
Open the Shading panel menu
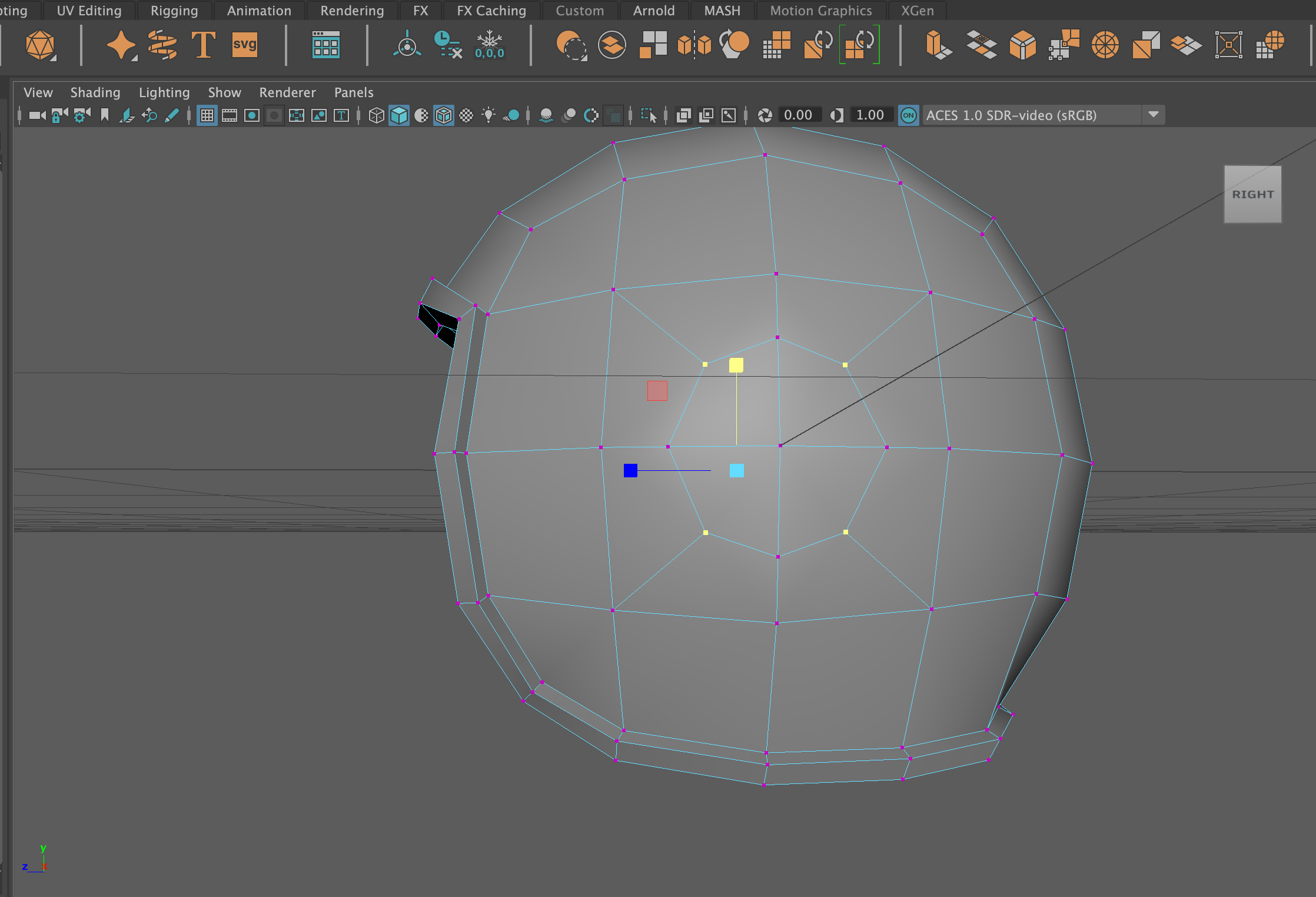(95, 92)
